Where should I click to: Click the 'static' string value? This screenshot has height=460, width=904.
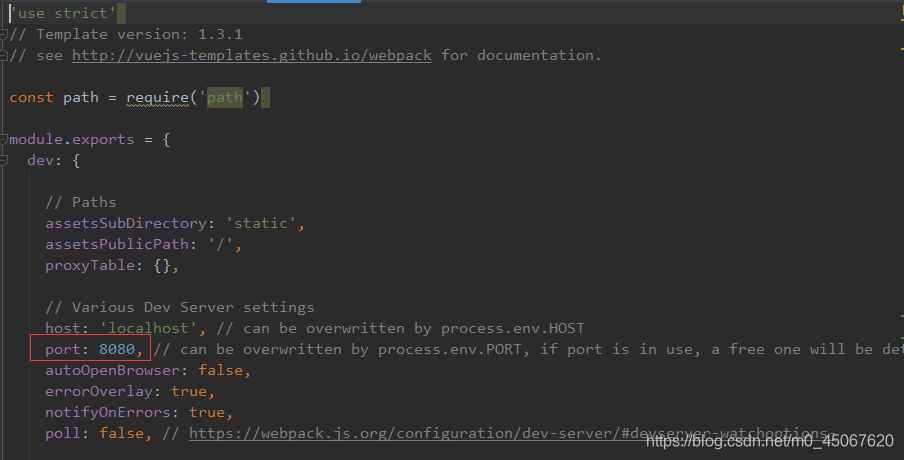click(x=261, y=223)
